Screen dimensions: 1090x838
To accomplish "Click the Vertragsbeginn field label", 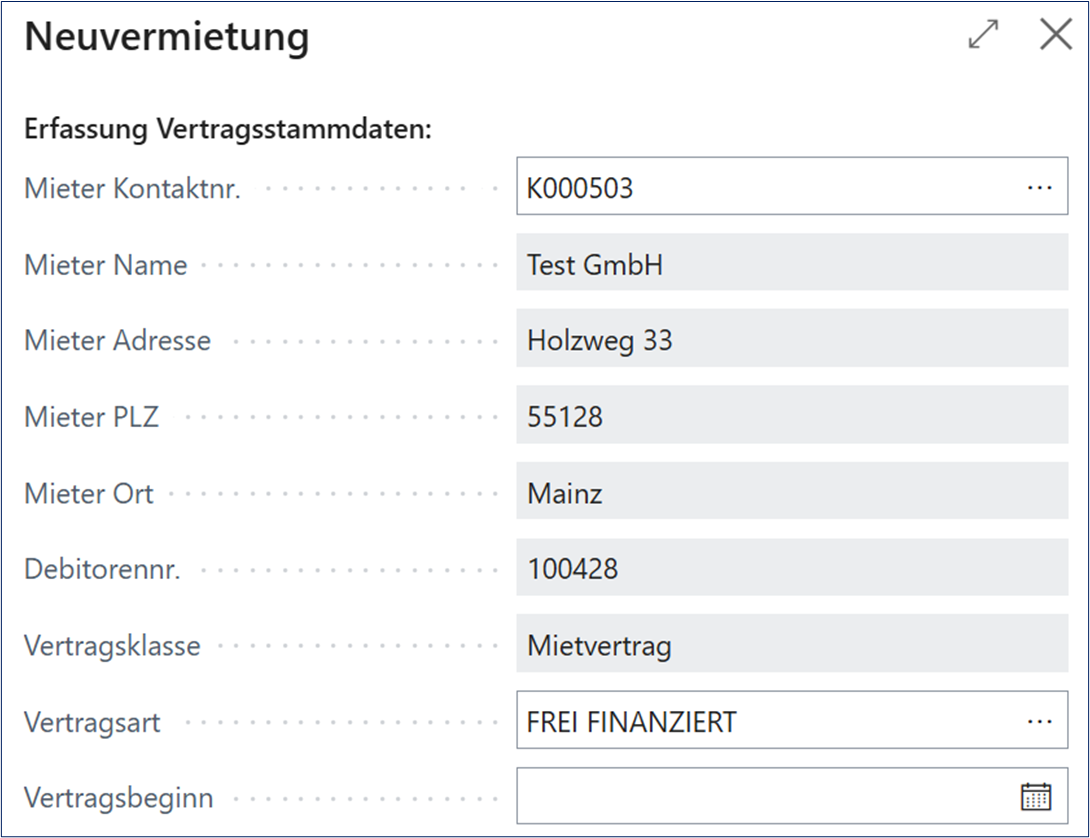I will click(119, 798).
